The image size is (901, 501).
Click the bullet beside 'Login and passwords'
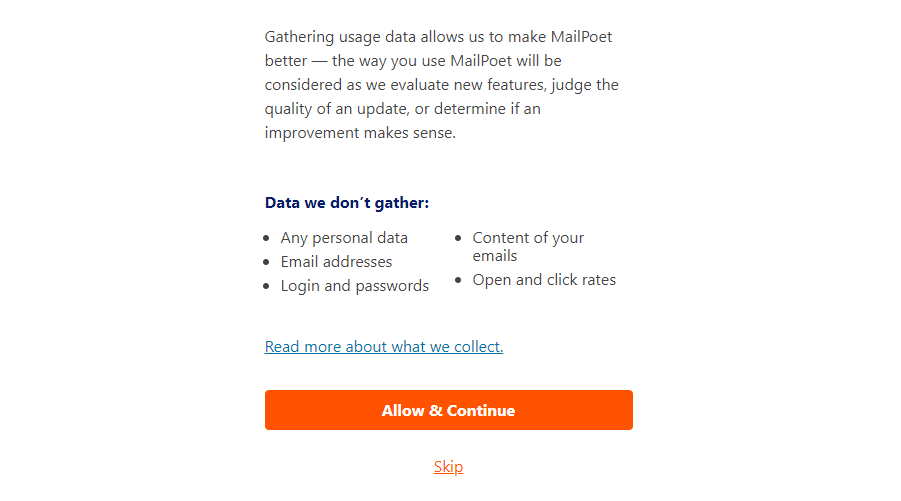click(x=267, y=287)
